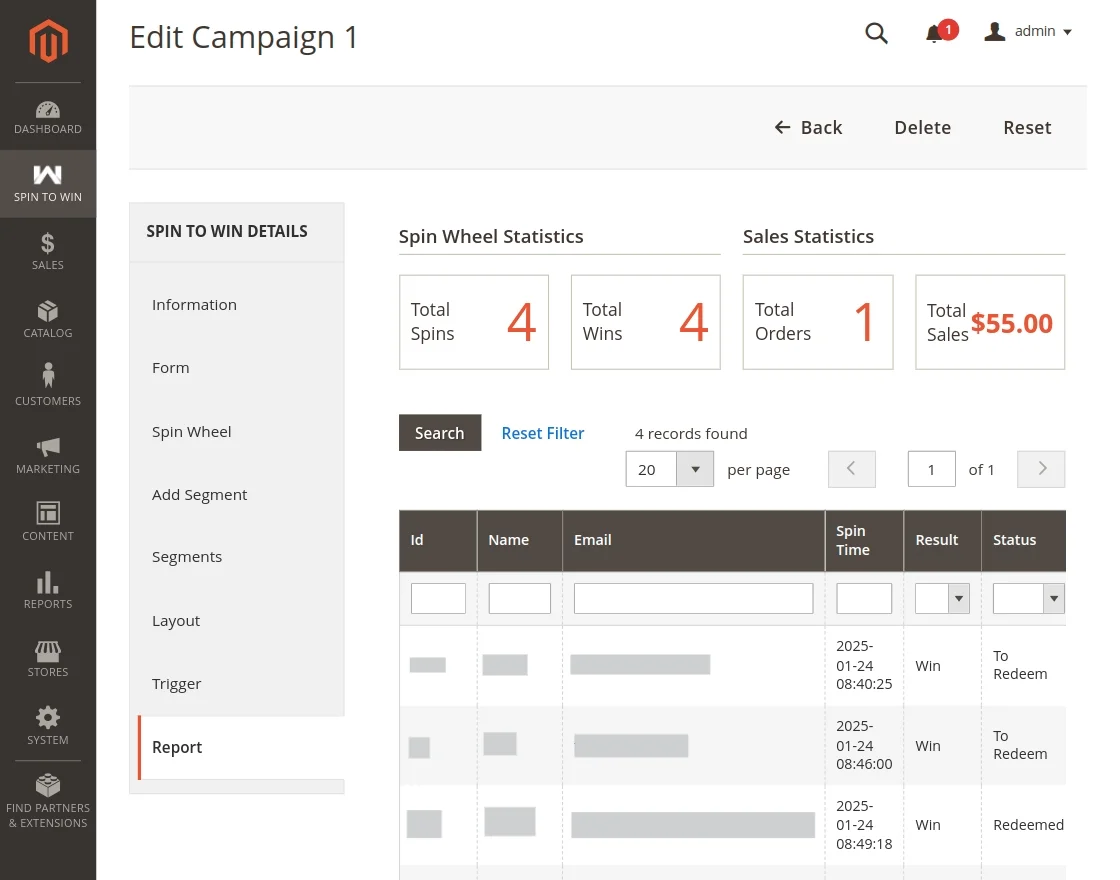The height and width of the screenshot is (880, 1120).
Task: Click the Back button
Action: [x=808, y=128]
